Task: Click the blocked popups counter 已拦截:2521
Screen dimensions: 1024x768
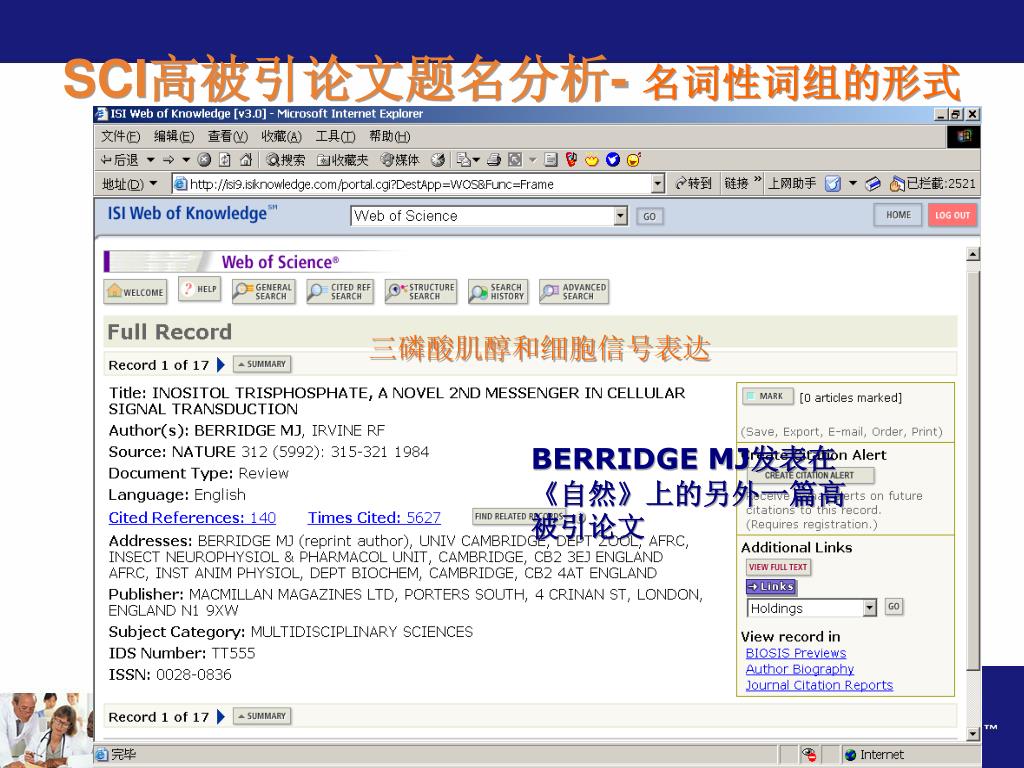Action: (x=933, y=184)
